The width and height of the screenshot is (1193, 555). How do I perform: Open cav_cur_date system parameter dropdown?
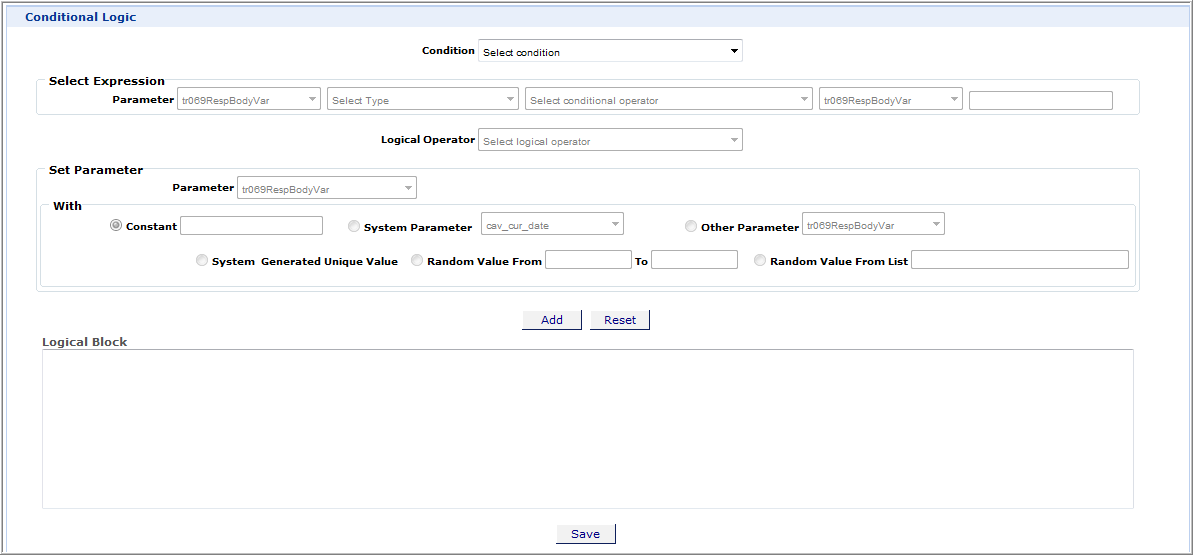click(552, 224)
